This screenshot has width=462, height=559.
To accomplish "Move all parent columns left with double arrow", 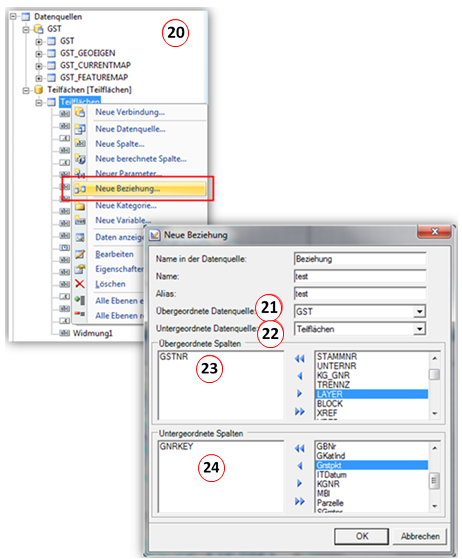I will (299, 359).
